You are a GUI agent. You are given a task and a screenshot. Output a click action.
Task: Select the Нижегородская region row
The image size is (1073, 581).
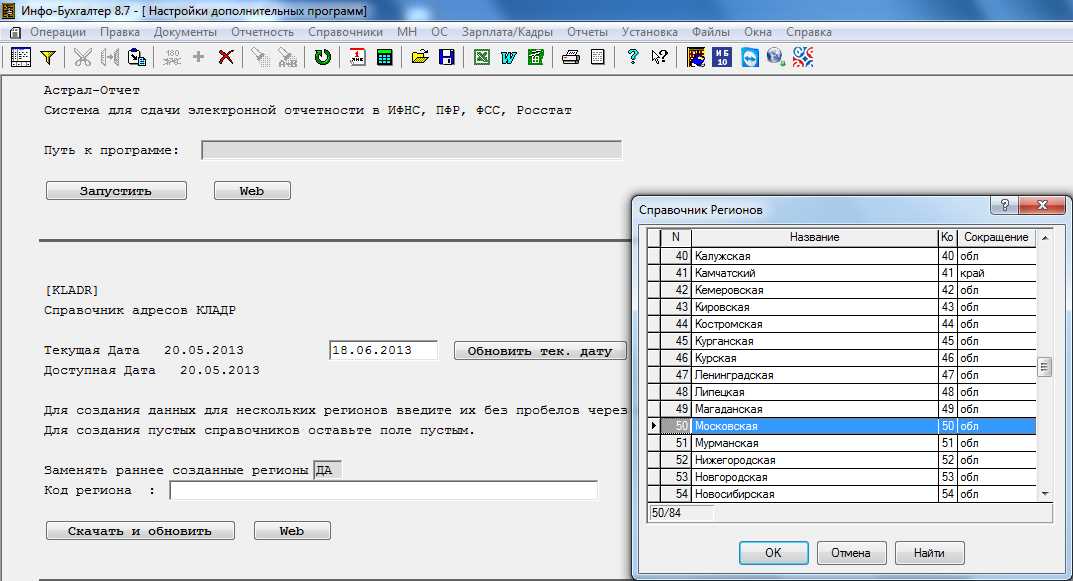pyautogui.click(x=842, y=460)
